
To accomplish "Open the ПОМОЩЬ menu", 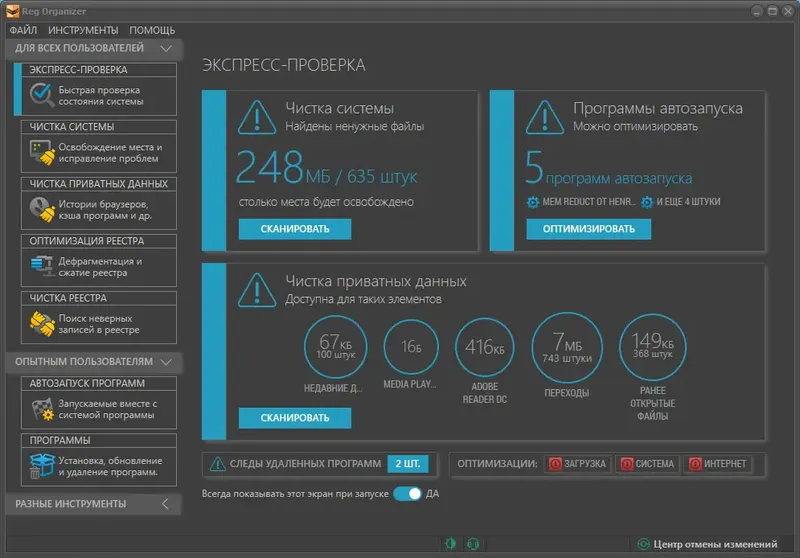I will coord(152,30).
